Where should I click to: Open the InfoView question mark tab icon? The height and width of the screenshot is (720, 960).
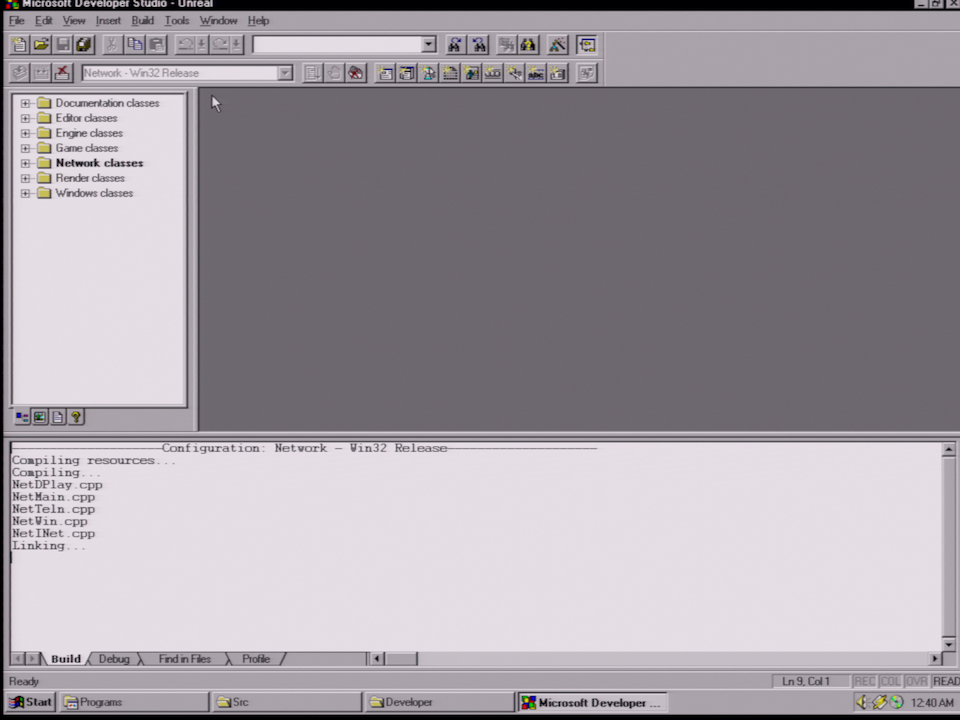pos(76,418)
